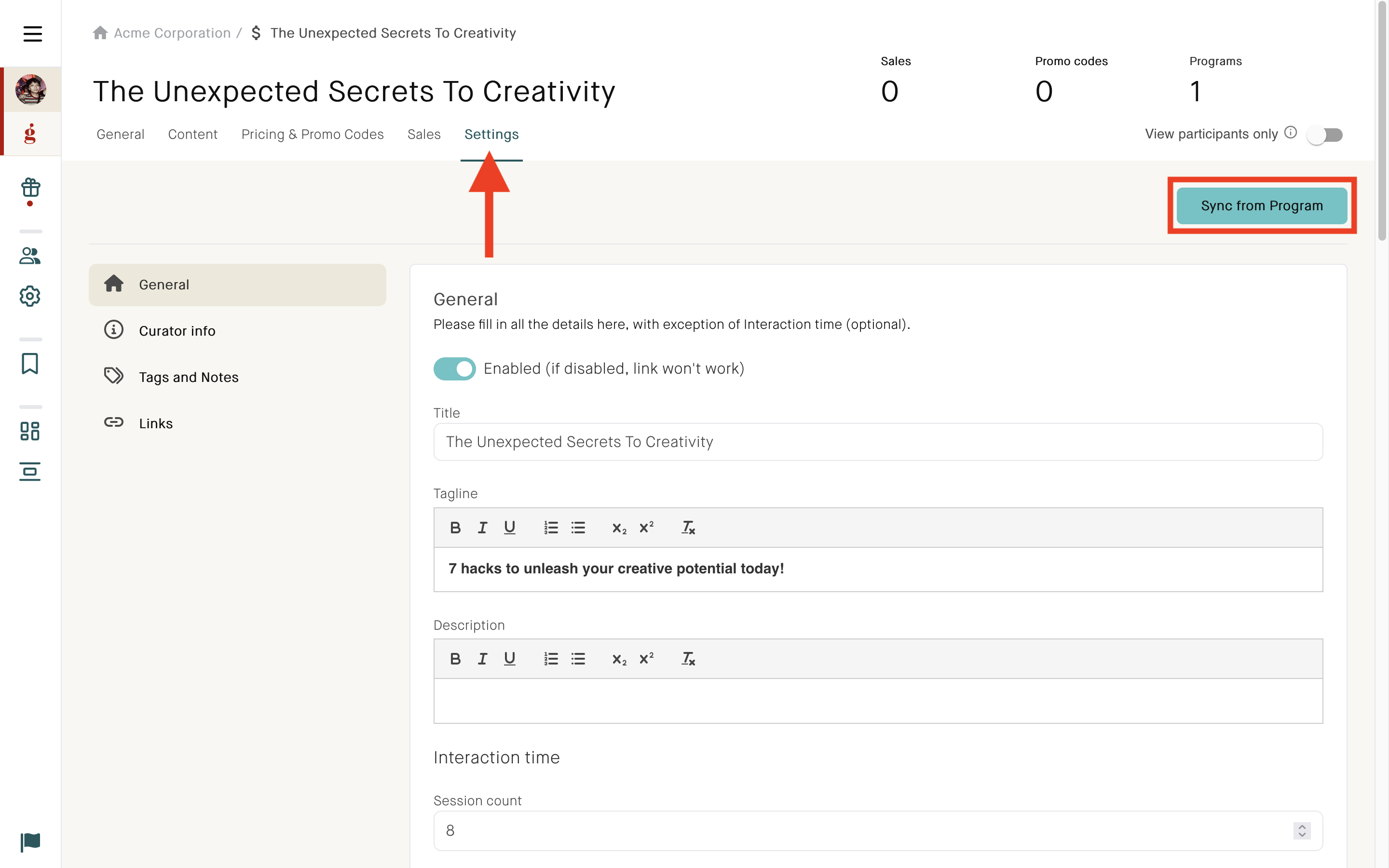This screenshot has width=1389, height=868.
Task: Apply superscript in Tagline toolbar
Action: (646, 528)
